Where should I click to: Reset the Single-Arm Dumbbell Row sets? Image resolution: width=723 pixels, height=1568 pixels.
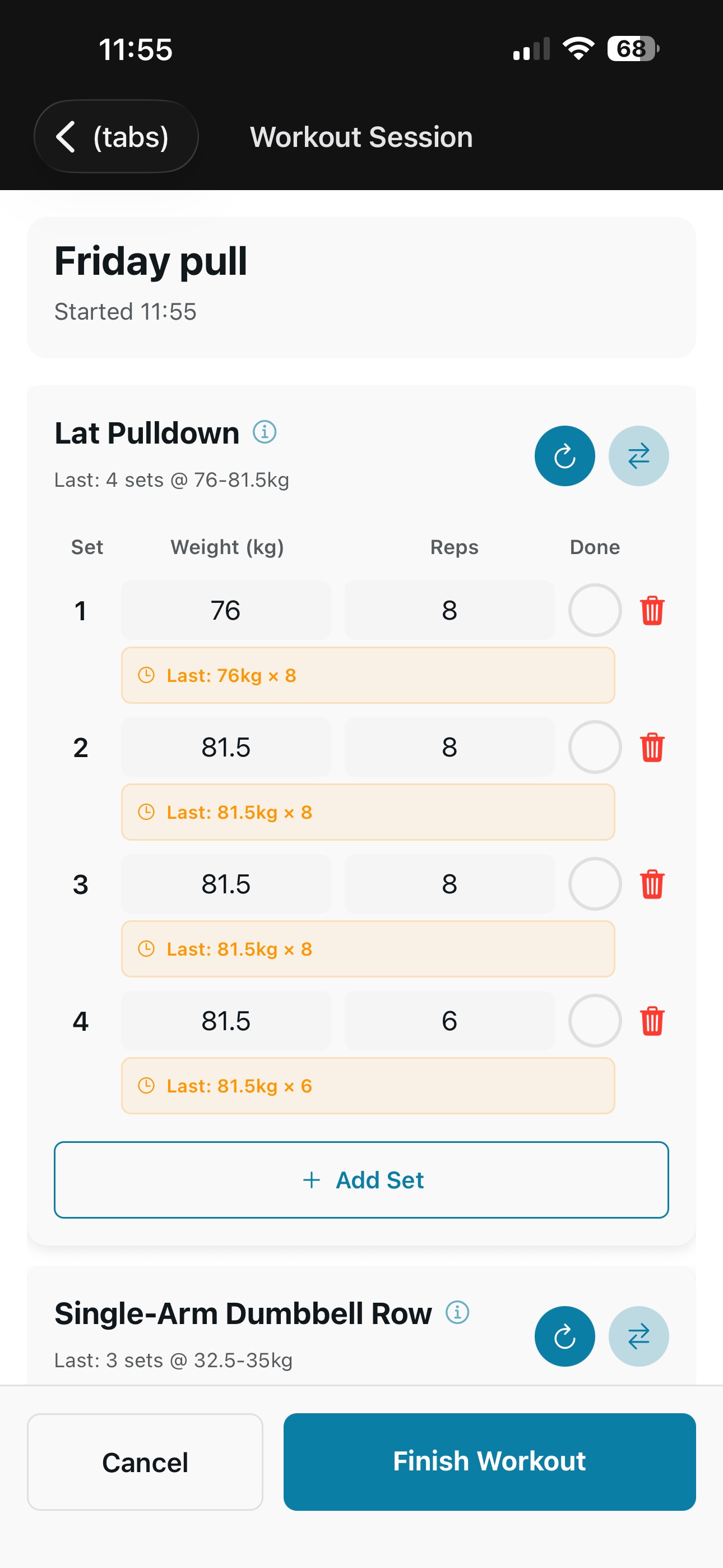(x=564, y=1336)
